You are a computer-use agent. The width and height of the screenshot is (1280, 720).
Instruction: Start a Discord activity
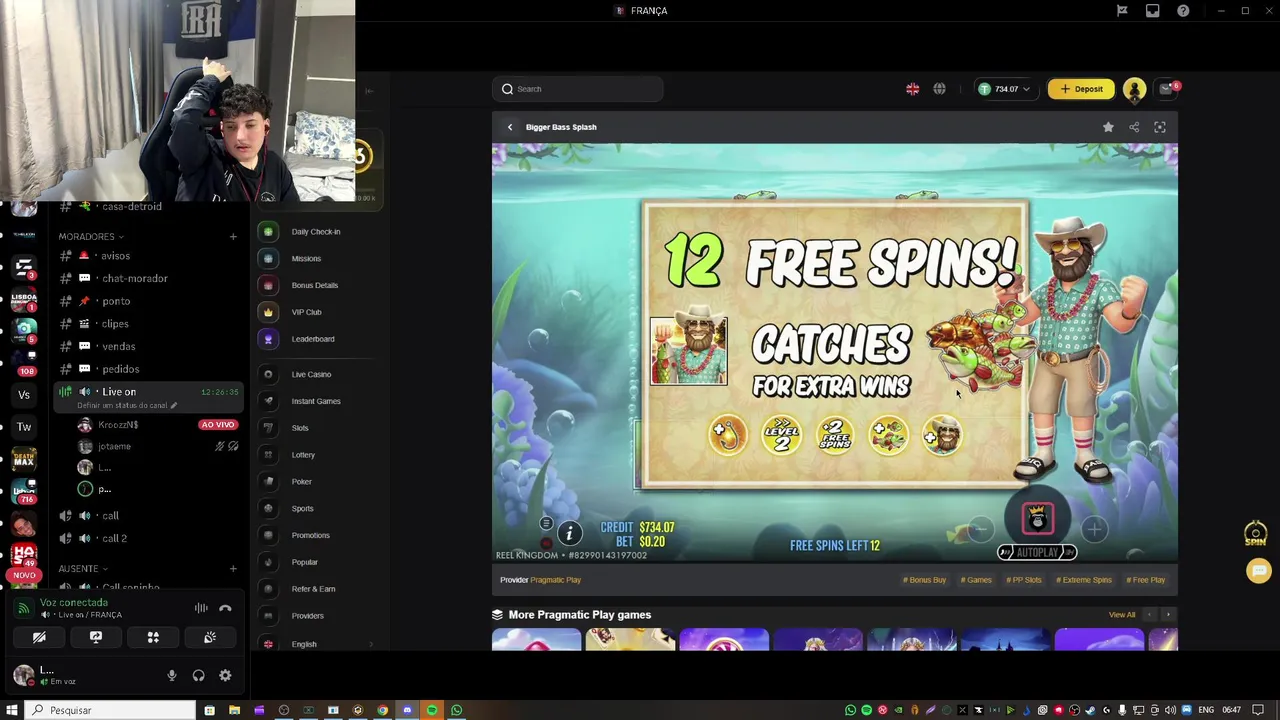pyautogui.click(x=153, y=637)
